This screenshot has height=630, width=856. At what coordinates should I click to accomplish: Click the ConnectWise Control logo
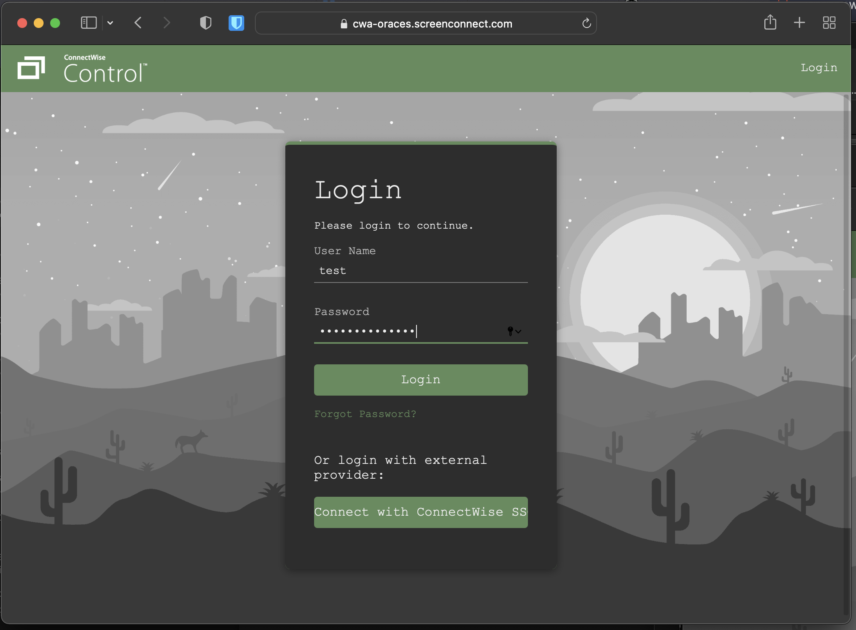82,69
